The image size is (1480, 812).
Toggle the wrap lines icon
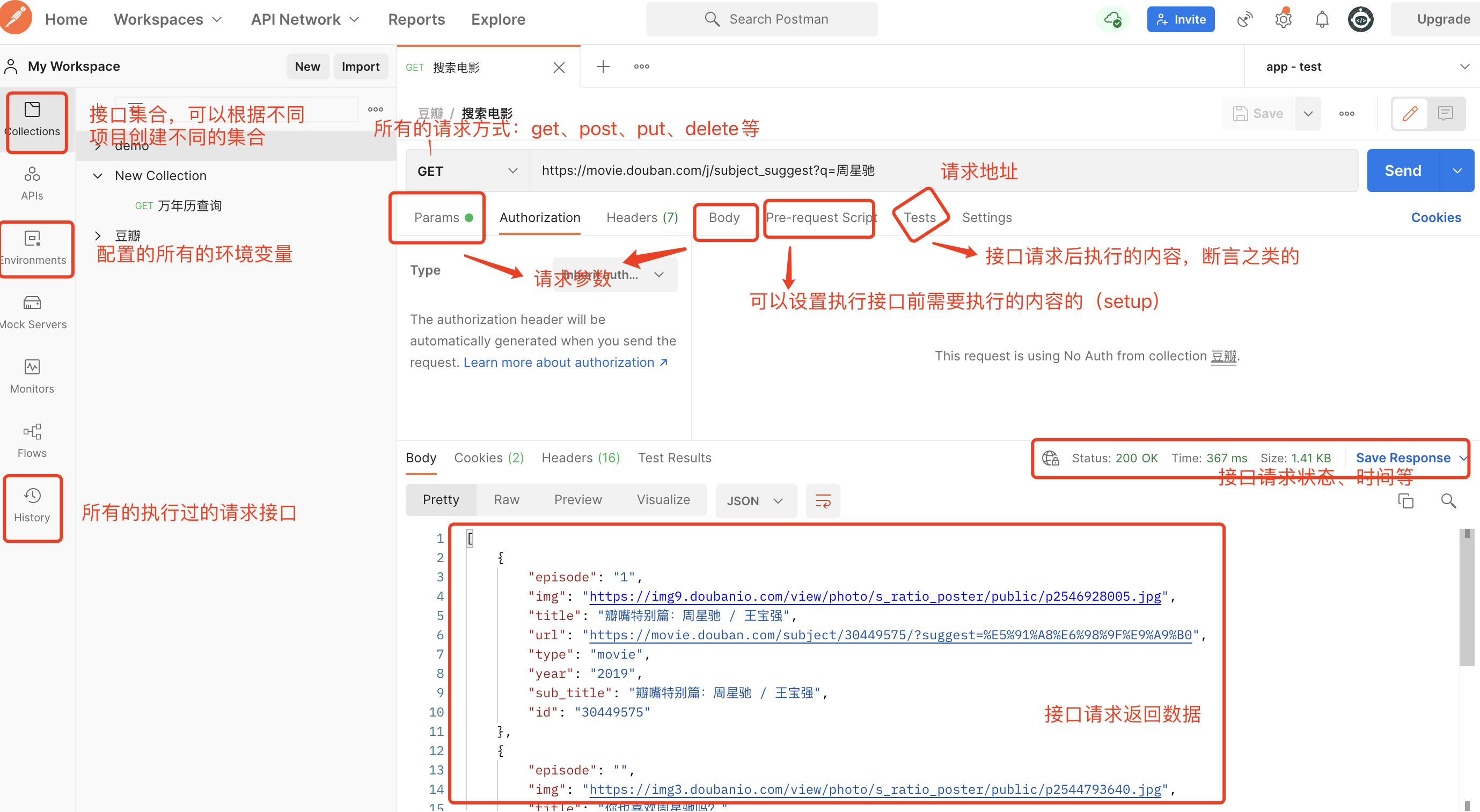click(x=823, y=501)
